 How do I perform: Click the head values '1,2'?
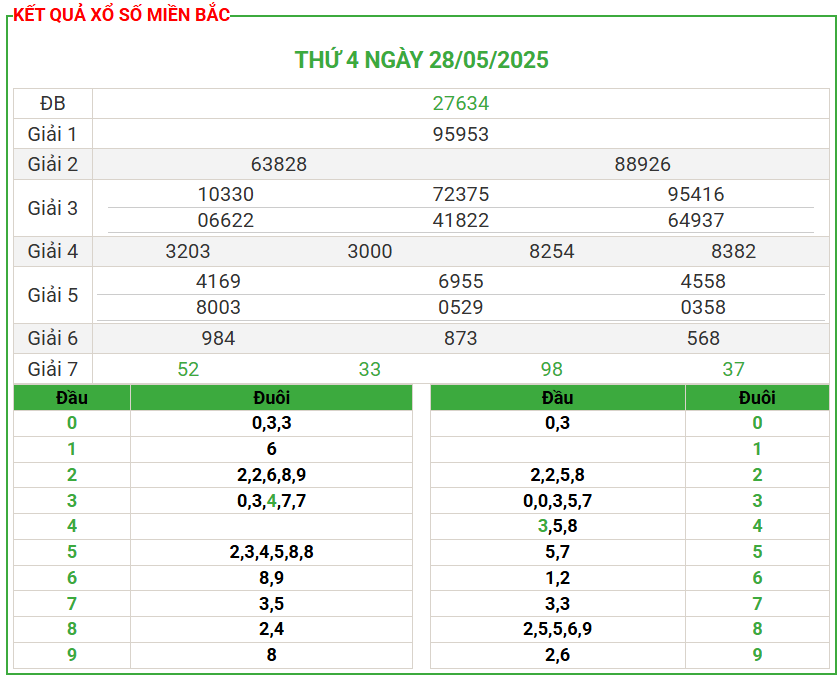[558, 577]
